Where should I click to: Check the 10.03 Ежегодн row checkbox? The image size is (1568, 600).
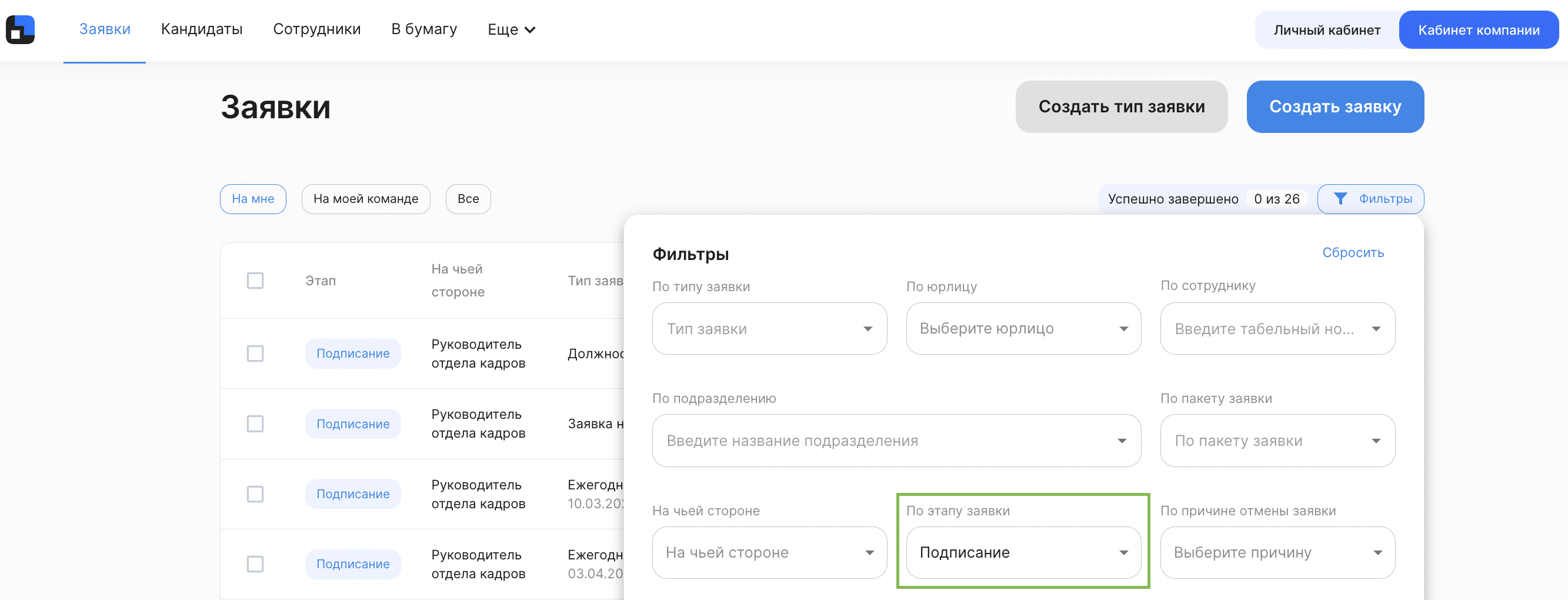point(255,494)
